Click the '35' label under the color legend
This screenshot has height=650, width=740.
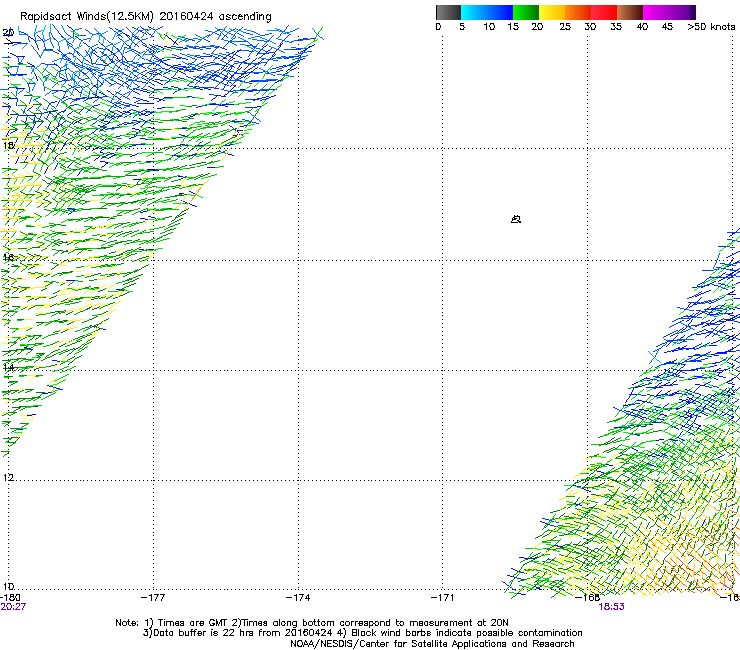[616, 27]
